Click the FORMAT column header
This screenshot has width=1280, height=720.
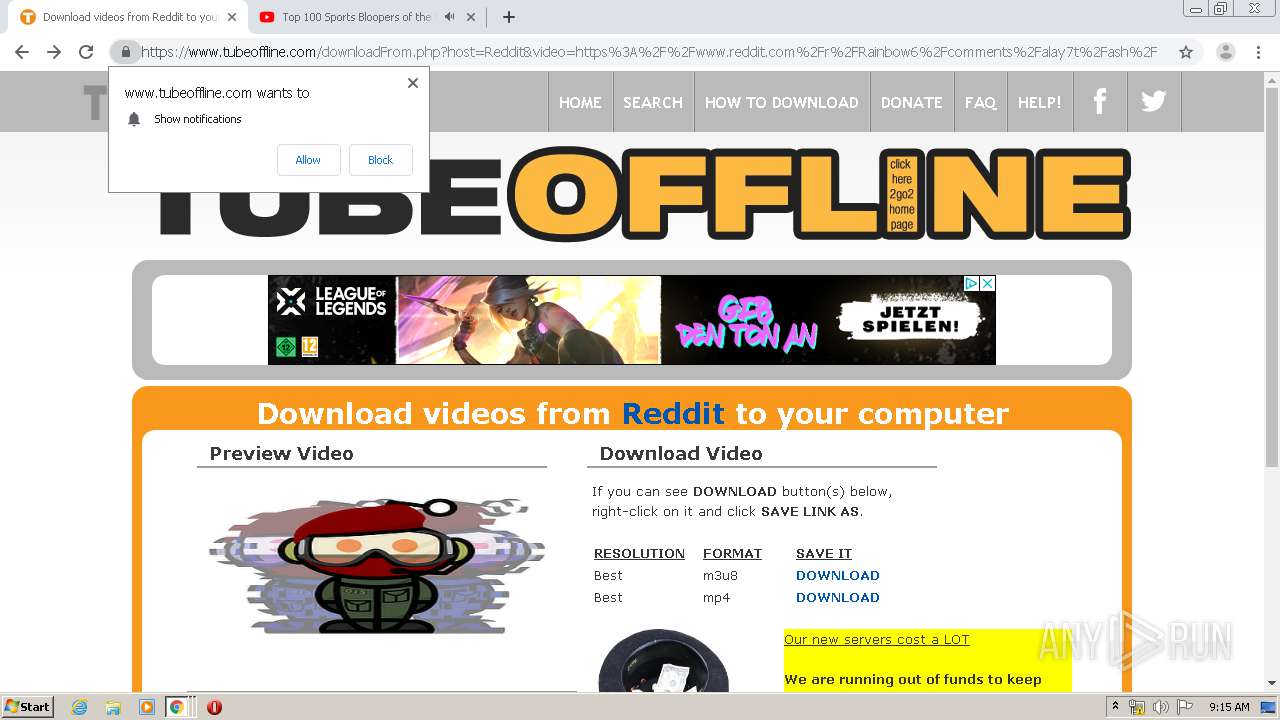point(732,554)
